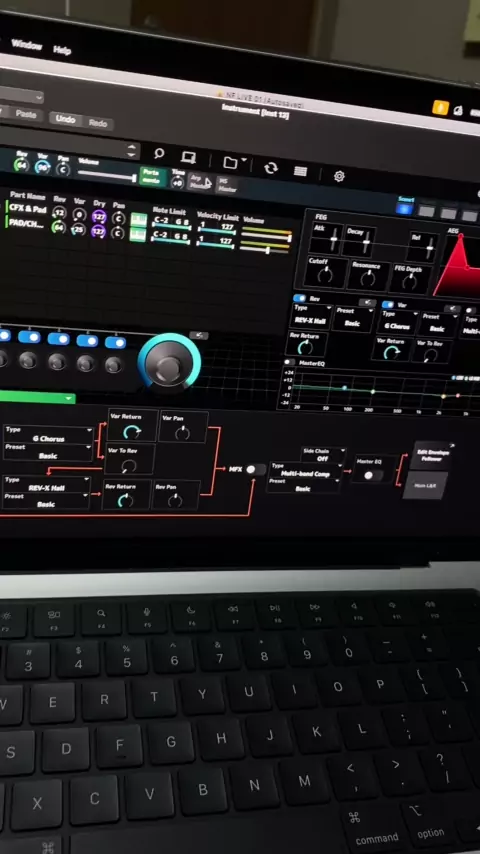Click the folder icon in the toolbar
This screenshot has width=480, height=854.
click(230, 162)
